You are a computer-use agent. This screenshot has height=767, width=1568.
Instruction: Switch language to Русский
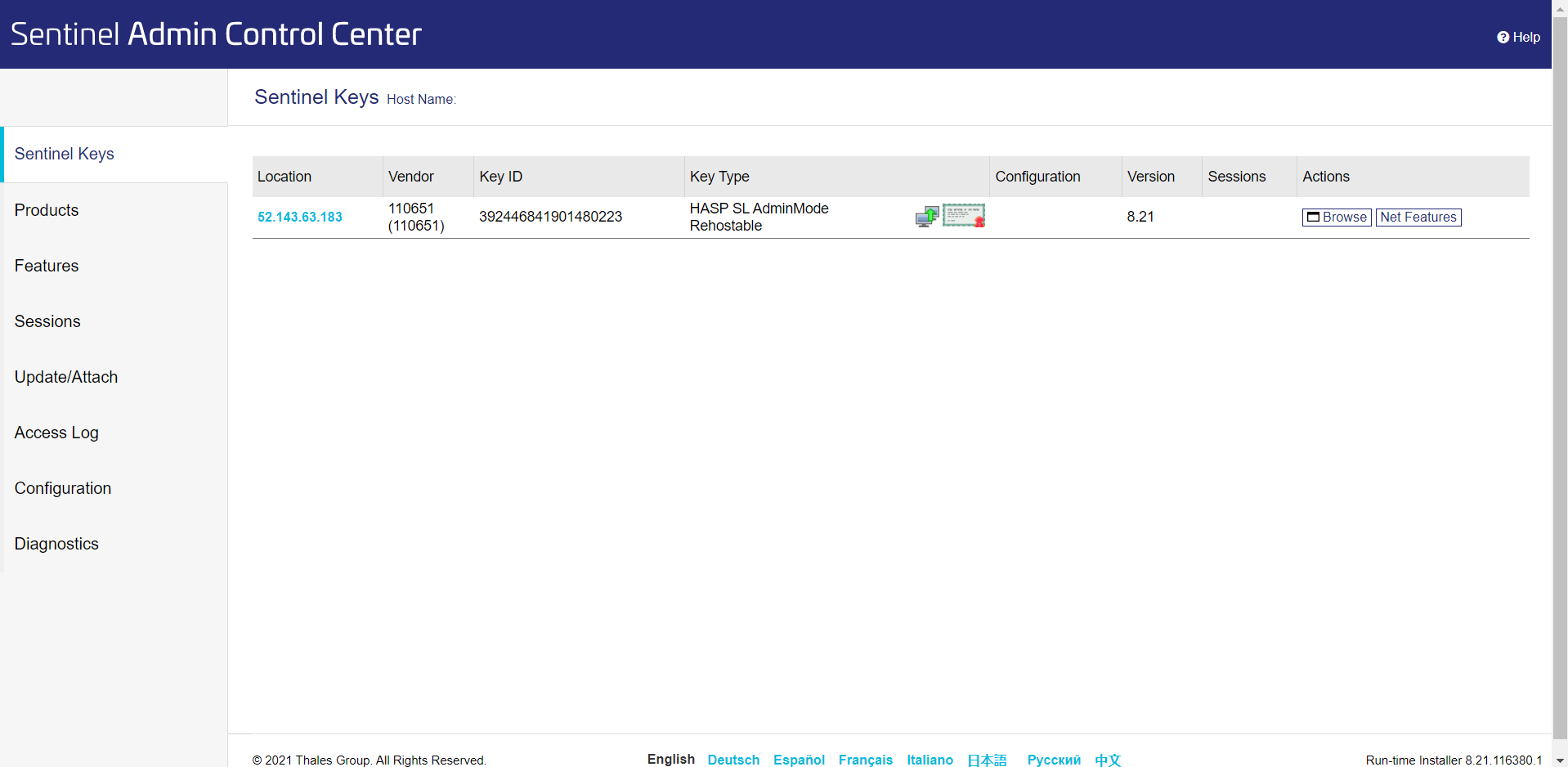pyautogui.click(x=1053, y=760)
